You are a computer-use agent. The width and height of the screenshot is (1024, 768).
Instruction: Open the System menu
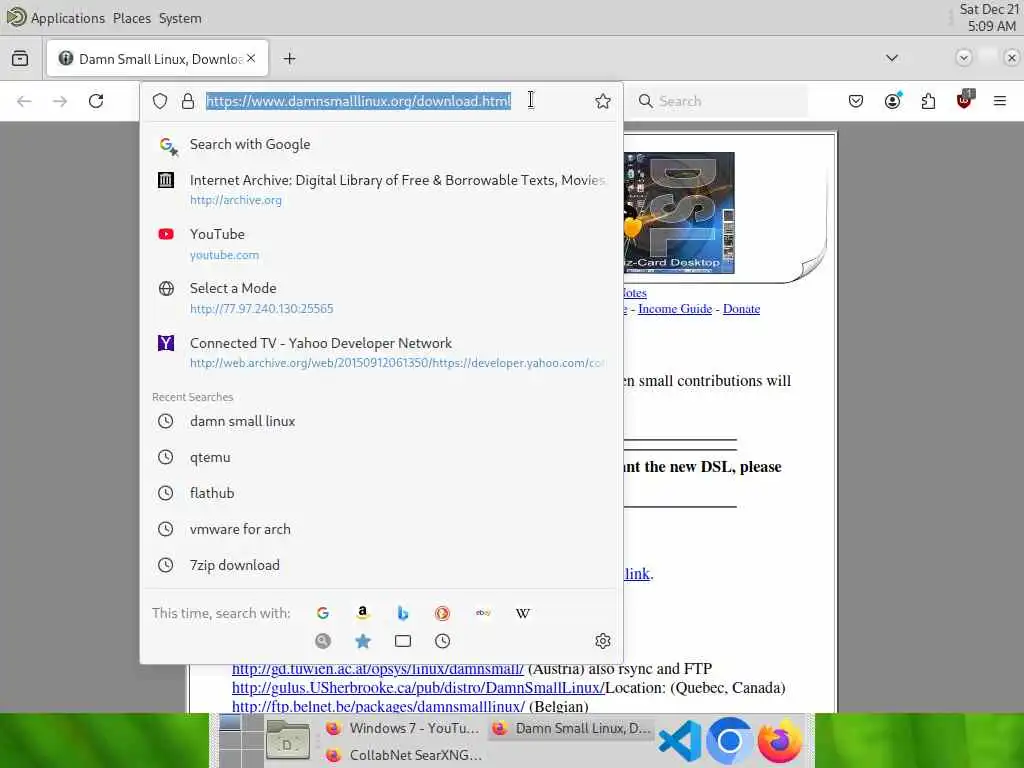180,18
